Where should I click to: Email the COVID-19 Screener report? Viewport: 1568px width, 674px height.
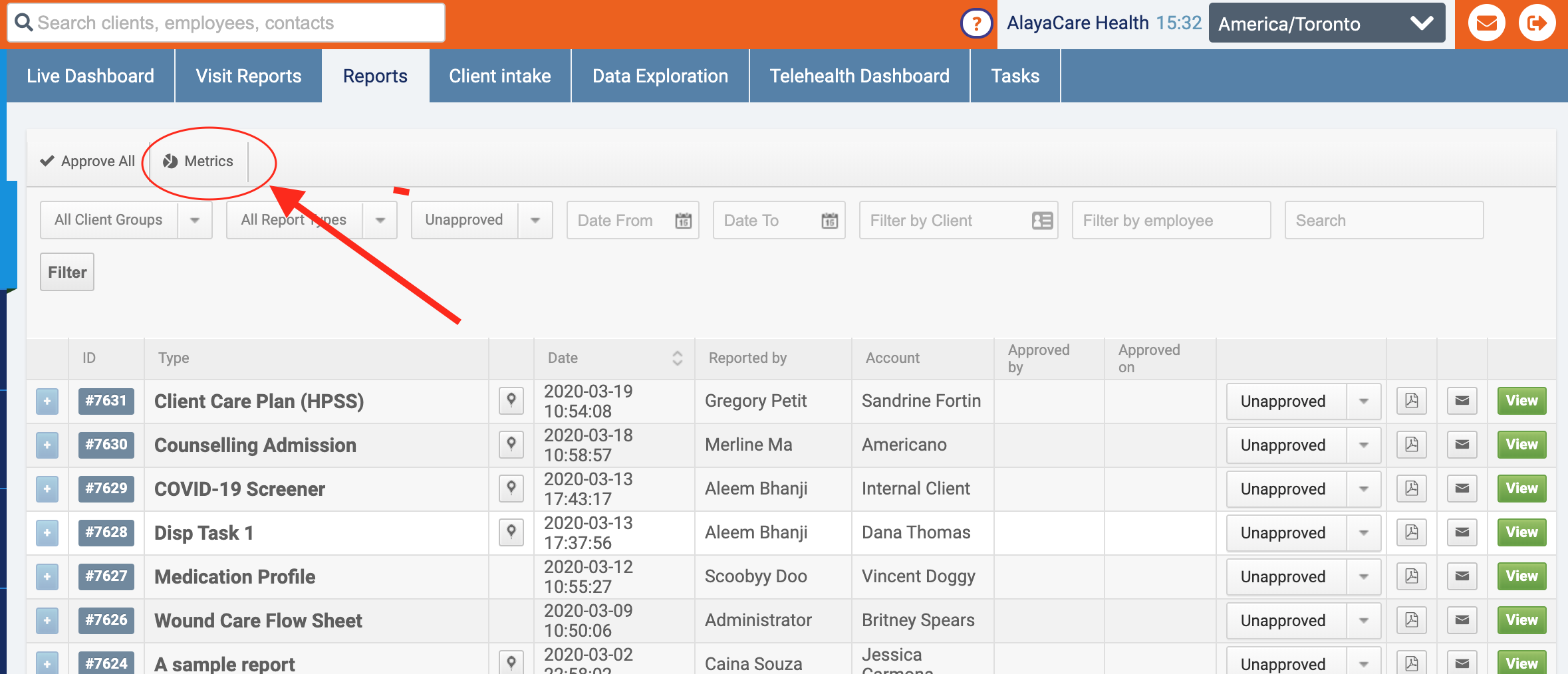(1462, 489)
